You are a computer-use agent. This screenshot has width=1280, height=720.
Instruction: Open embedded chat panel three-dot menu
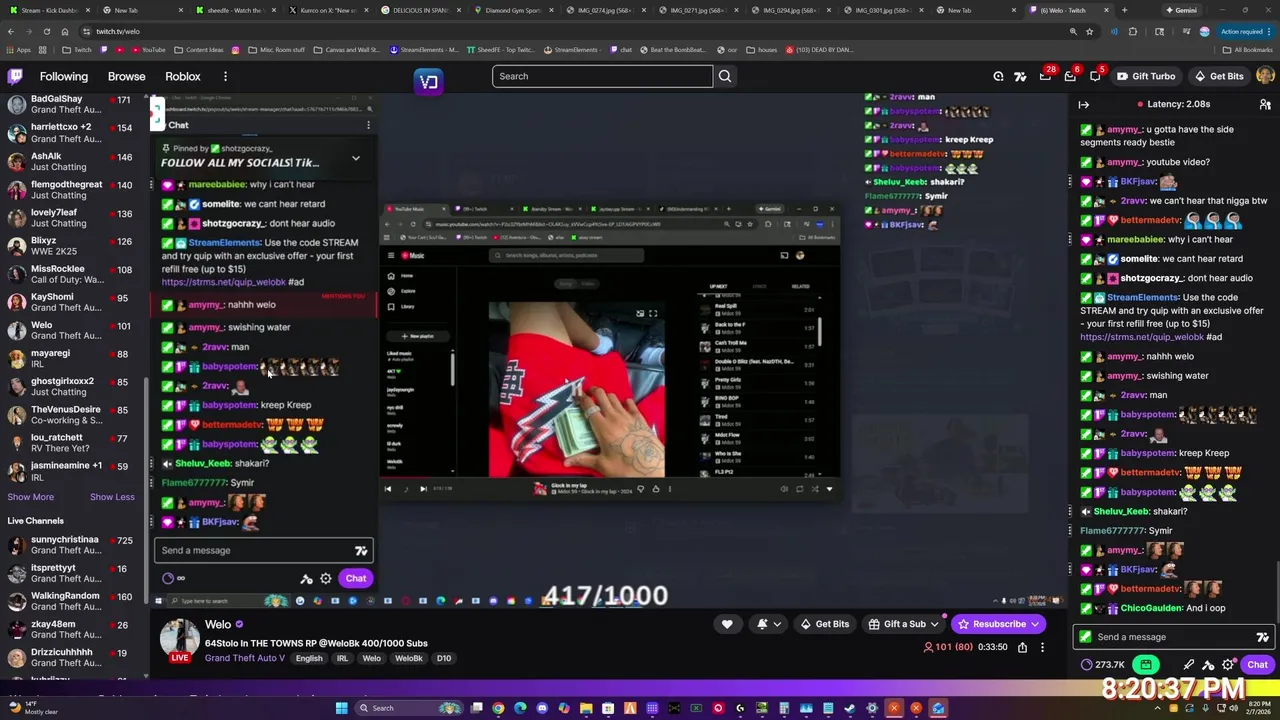368,125
